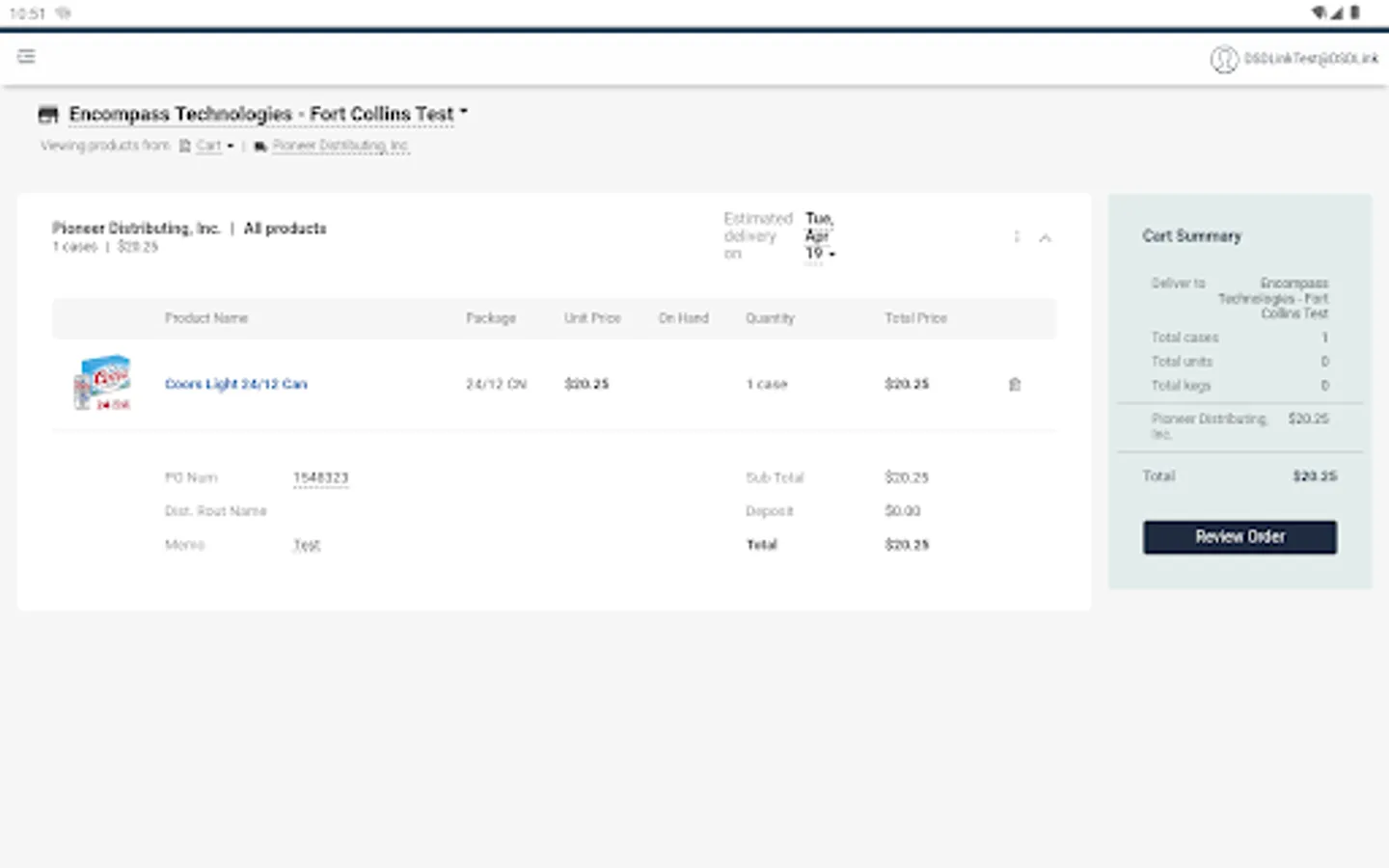The width and height of the screenshot is (1389, 868).
Task: Open the hamburger navigation menu
Action: [x=26, y=57]
